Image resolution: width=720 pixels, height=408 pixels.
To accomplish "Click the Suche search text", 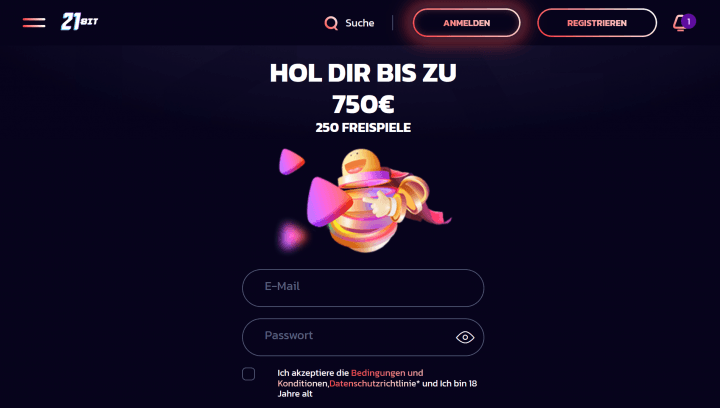I will (360, 23).
